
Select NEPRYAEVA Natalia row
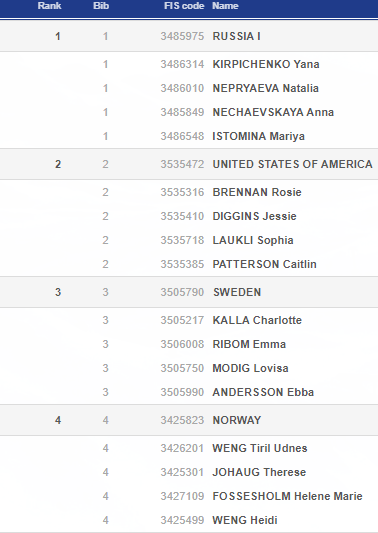[x=189, y=88]
